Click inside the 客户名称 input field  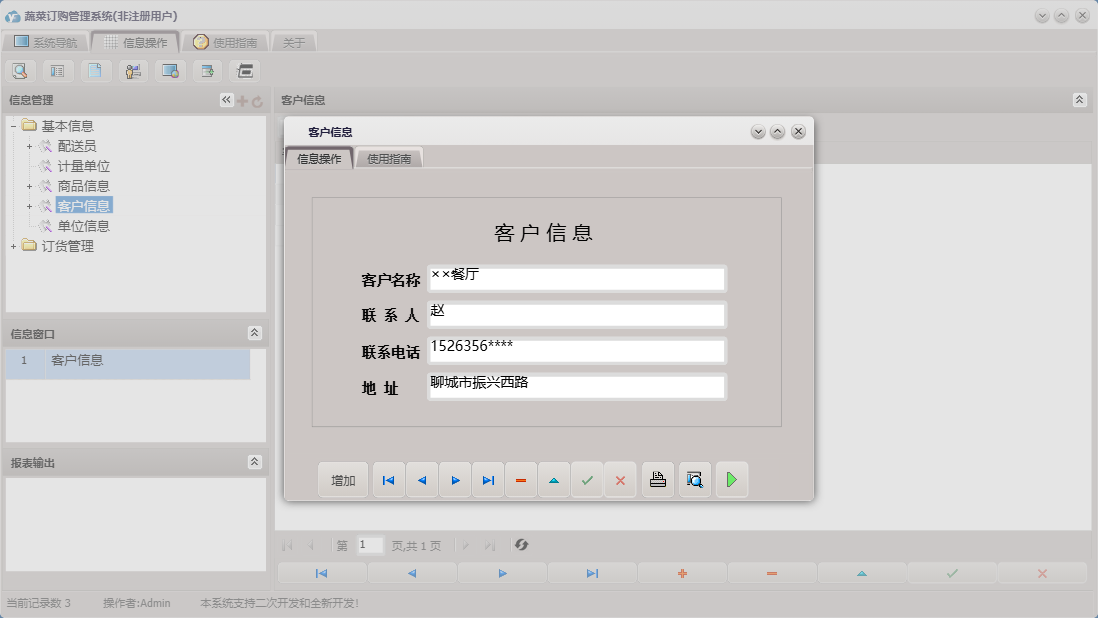pos(576,278)
